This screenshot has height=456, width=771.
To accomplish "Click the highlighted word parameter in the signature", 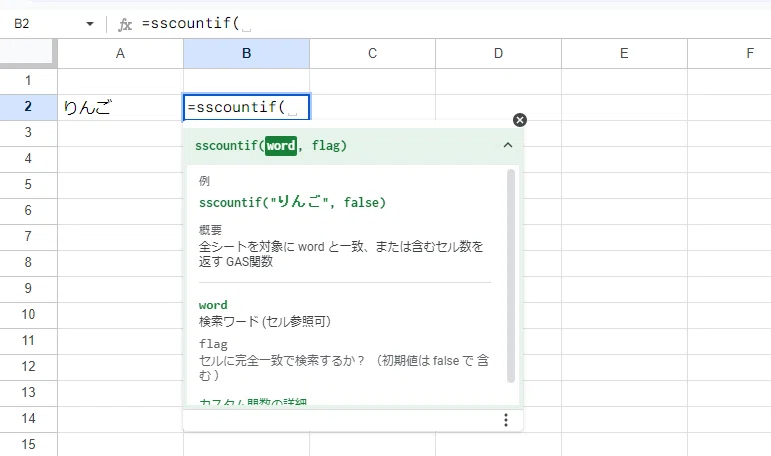I will coord(281,146).
